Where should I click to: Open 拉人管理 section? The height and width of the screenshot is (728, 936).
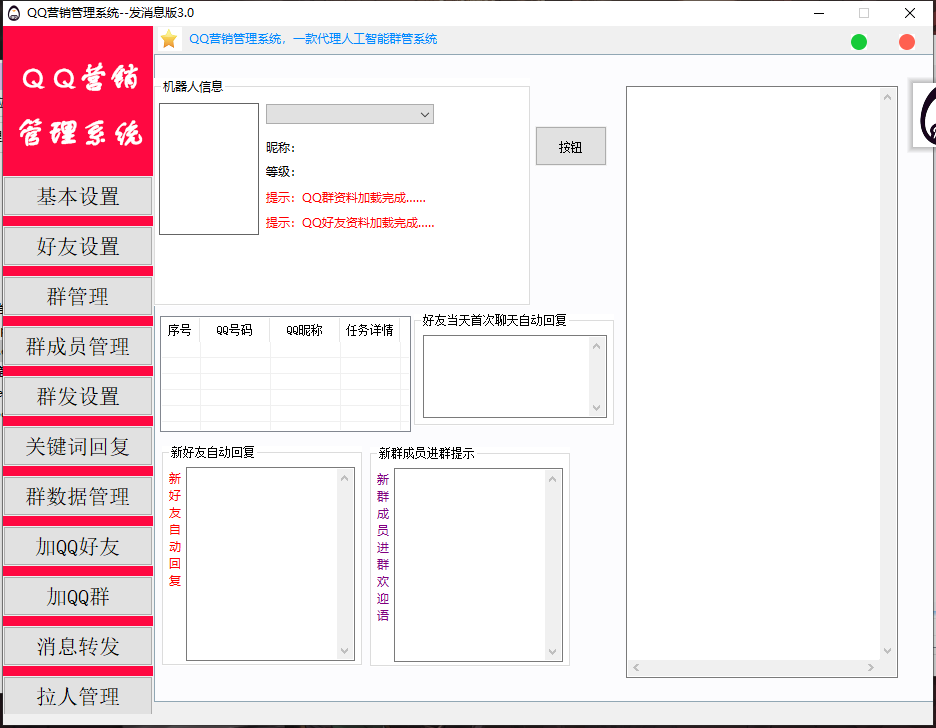pyautogui.click(x=78, y=696)
